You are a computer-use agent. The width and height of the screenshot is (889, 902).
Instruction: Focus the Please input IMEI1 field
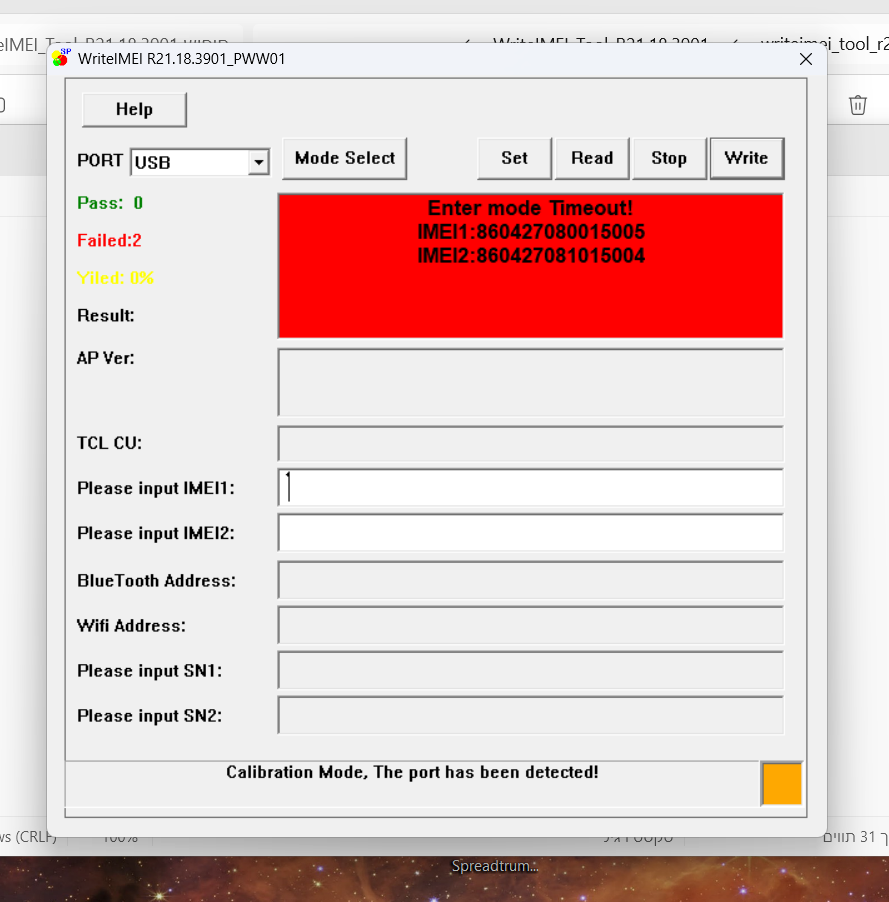point(530,488)
